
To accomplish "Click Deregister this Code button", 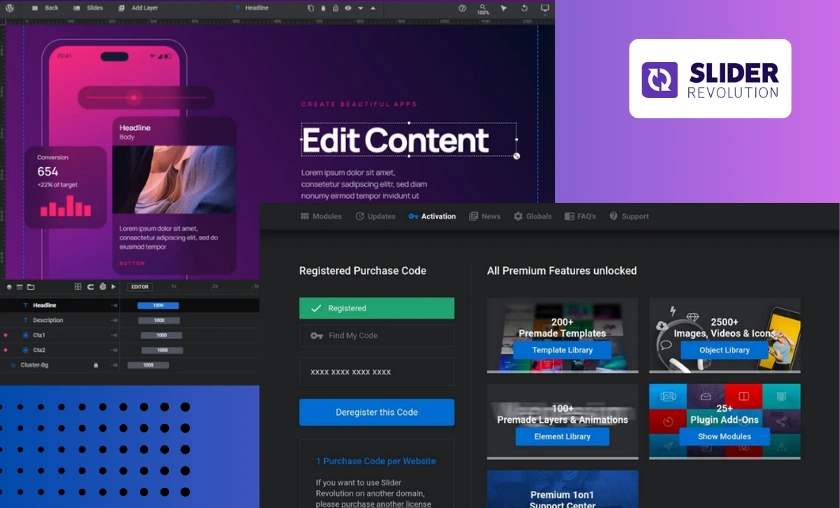I will (x=377, y=412).
